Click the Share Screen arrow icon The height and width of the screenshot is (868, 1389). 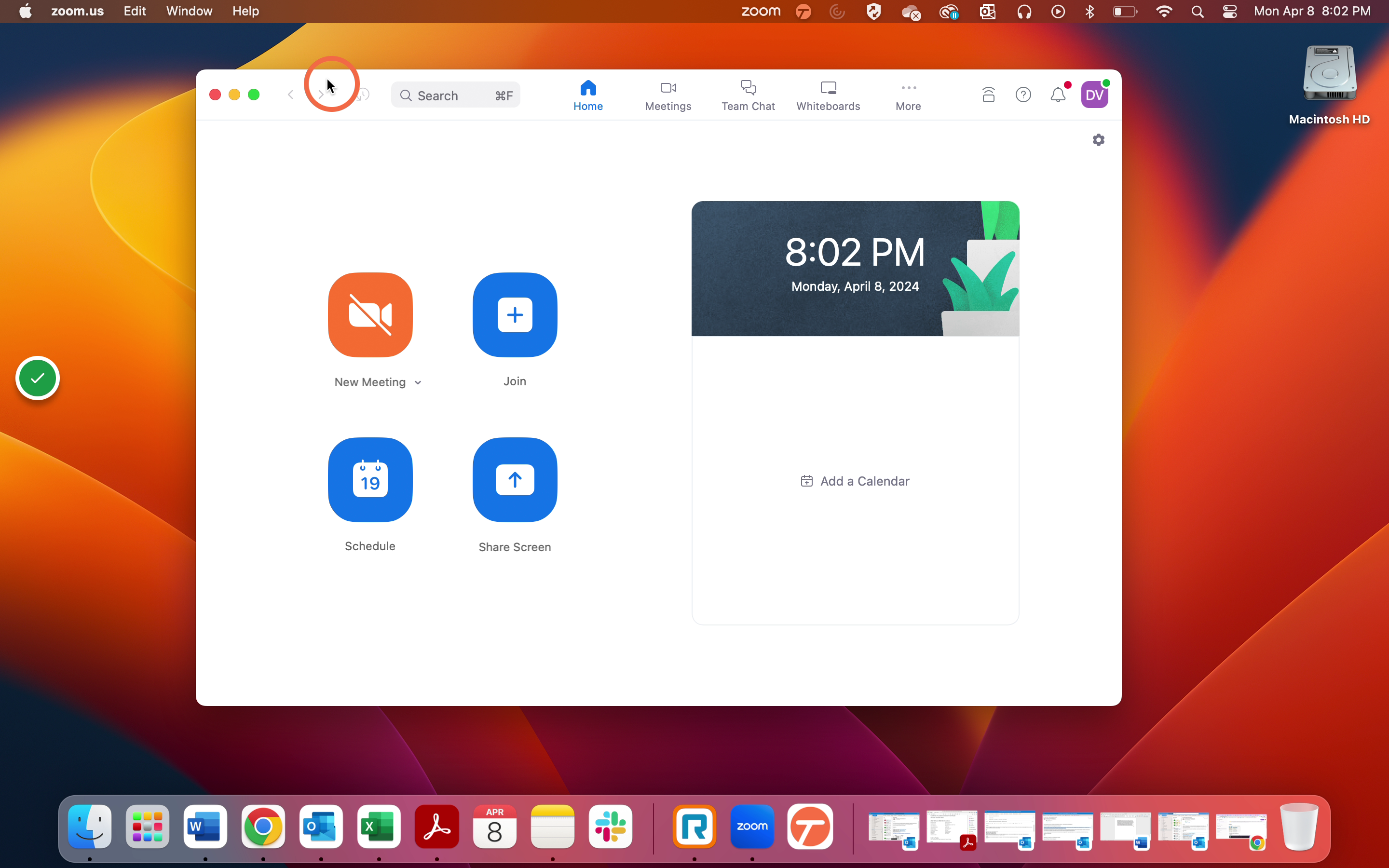pos(515,479)
